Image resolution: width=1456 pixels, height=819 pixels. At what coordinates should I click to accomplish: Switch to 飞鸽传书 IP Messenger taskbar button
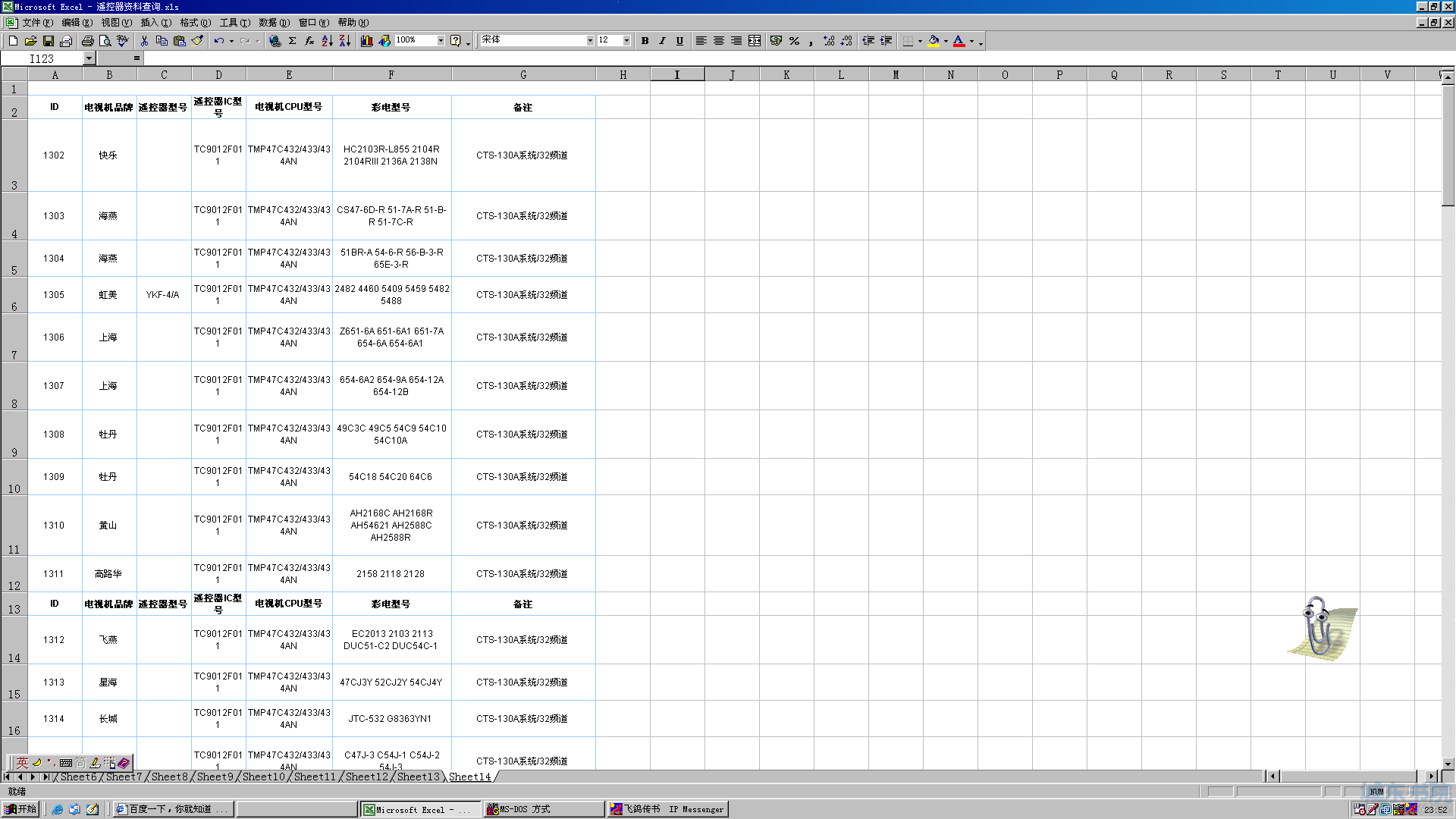[668, 809]
